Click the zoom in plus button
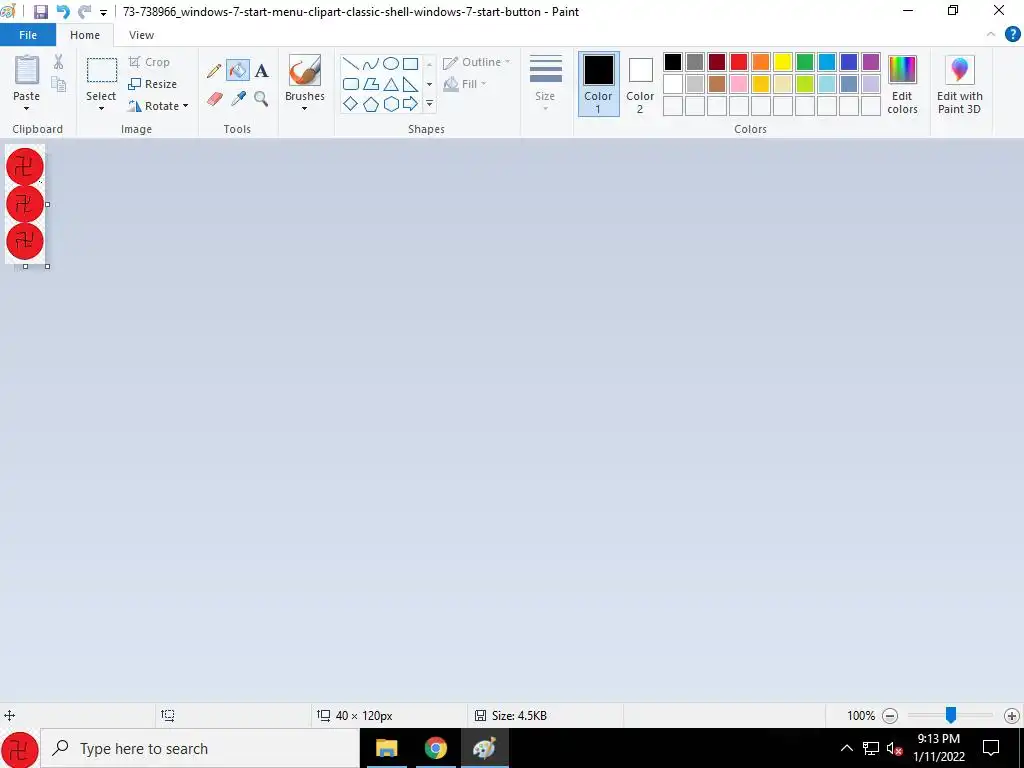Viewport: 1024px width, 768px height. click(x=1012, y=716)
